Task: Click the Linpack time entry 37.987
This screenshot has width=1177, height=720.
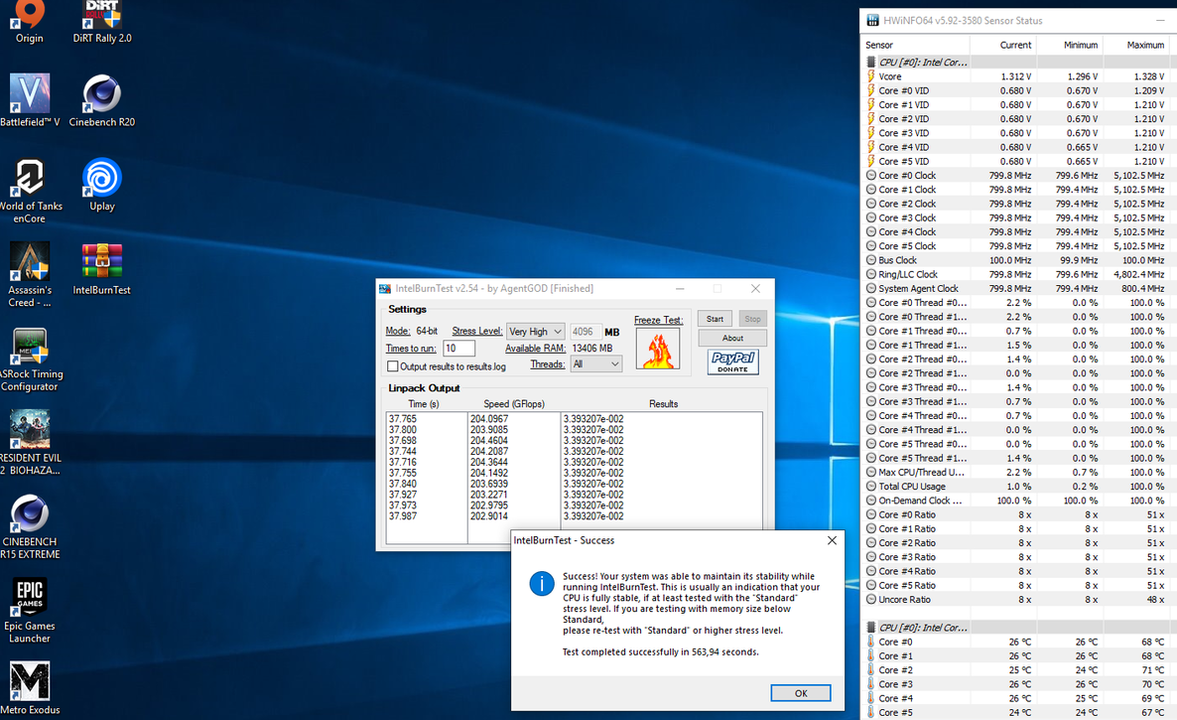Action: (x=402, y=516)
